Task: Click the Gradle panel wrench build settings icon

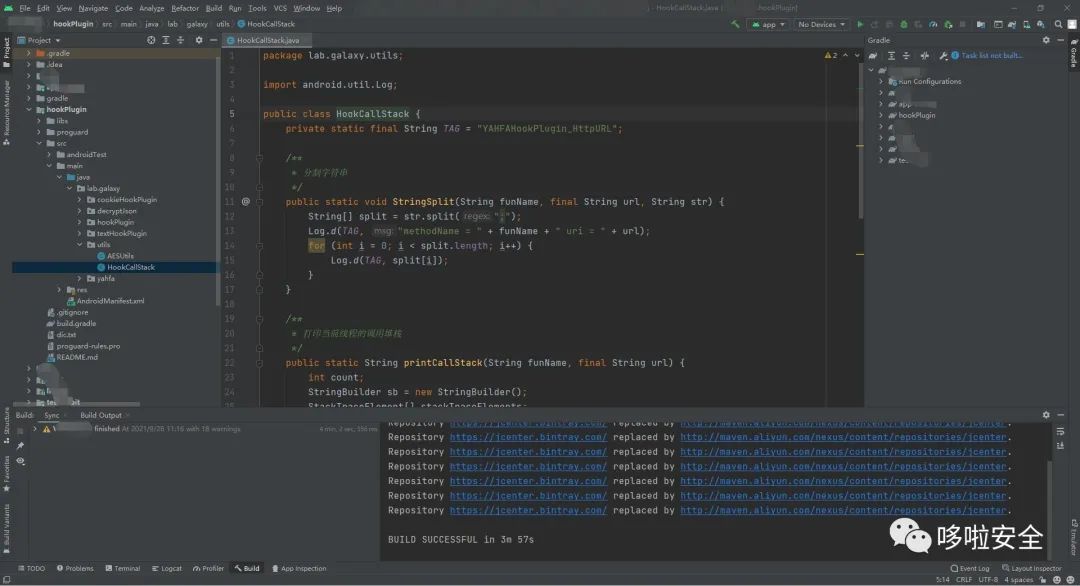Action: 943,56
